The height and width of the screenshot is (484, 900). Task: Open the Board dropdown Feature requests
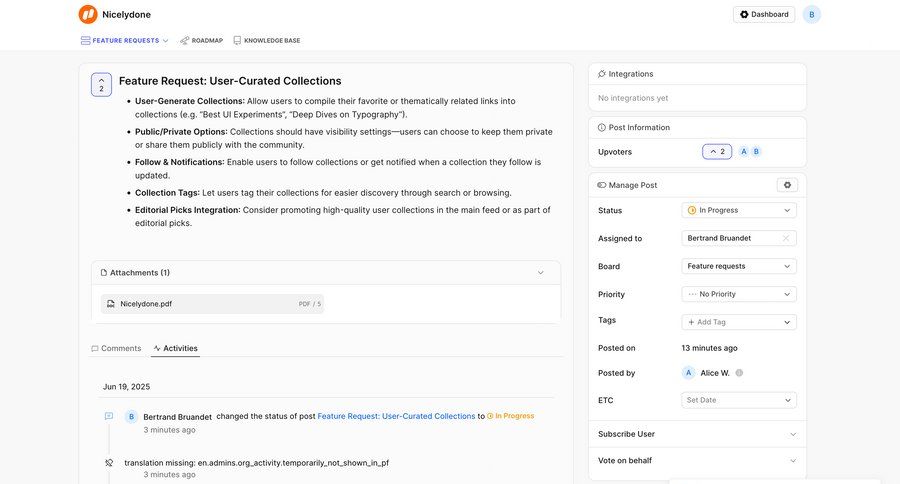(x=739, y=266)
